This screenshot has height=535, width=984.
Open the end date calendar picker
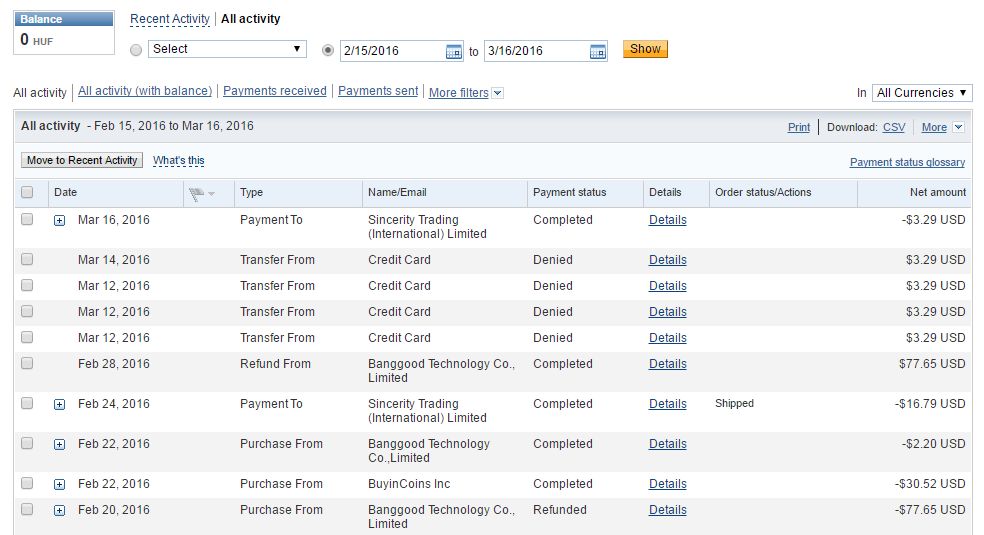(598, 51)
